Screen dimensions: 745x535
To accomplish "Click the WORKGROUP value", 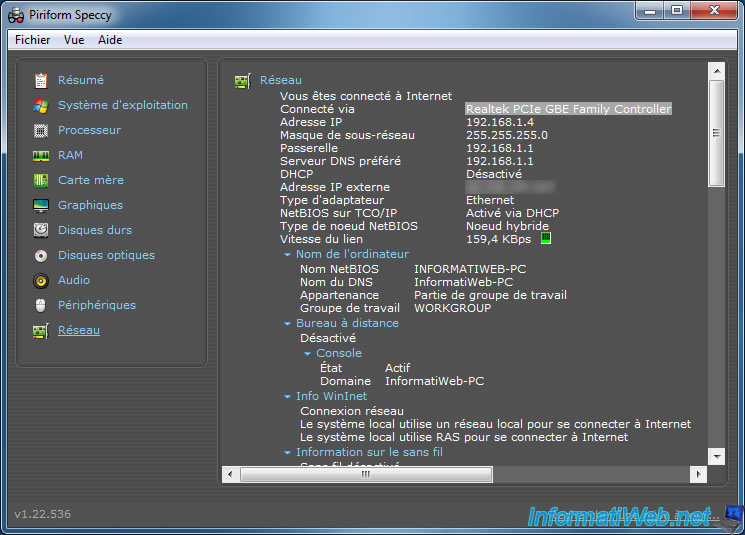I will tap(453, 308).
